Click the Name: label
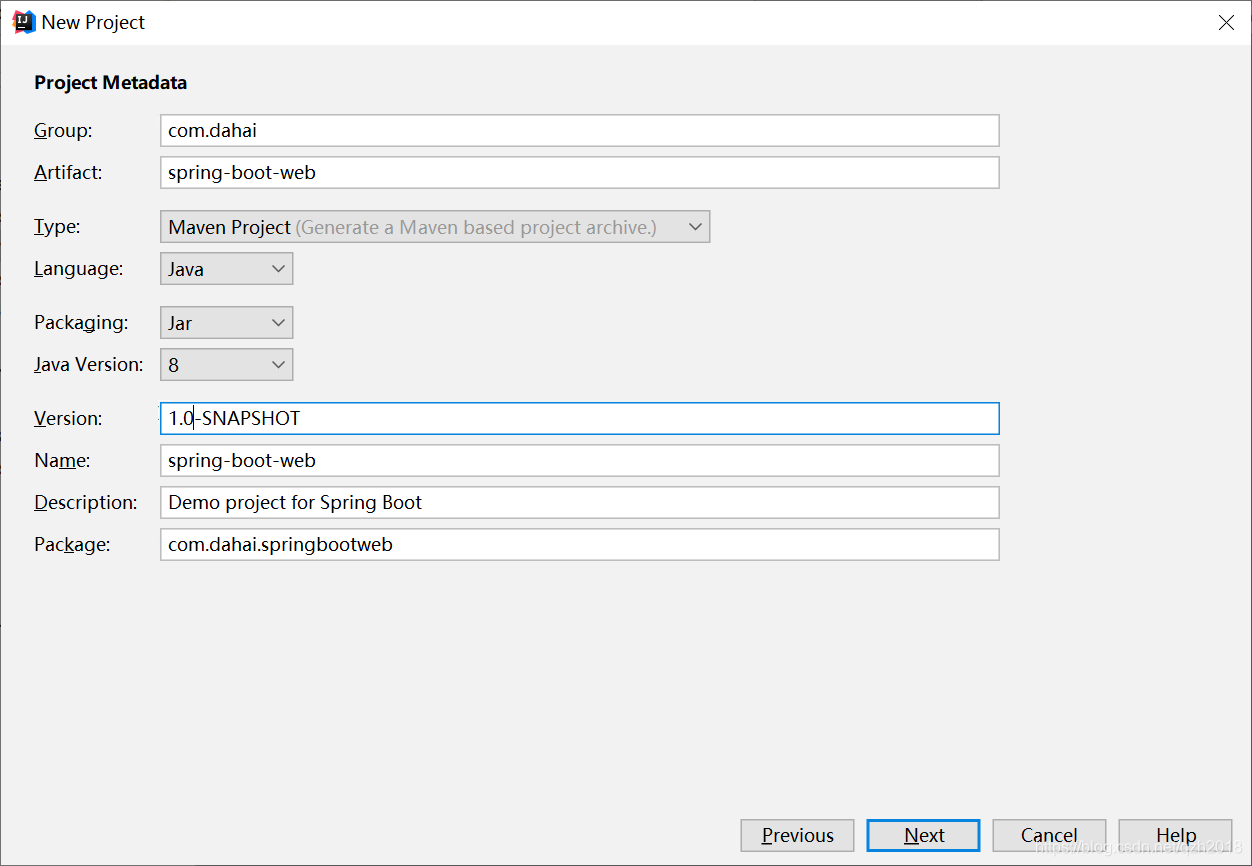The width and height of the screenshot is (1252, 866). 62,461
